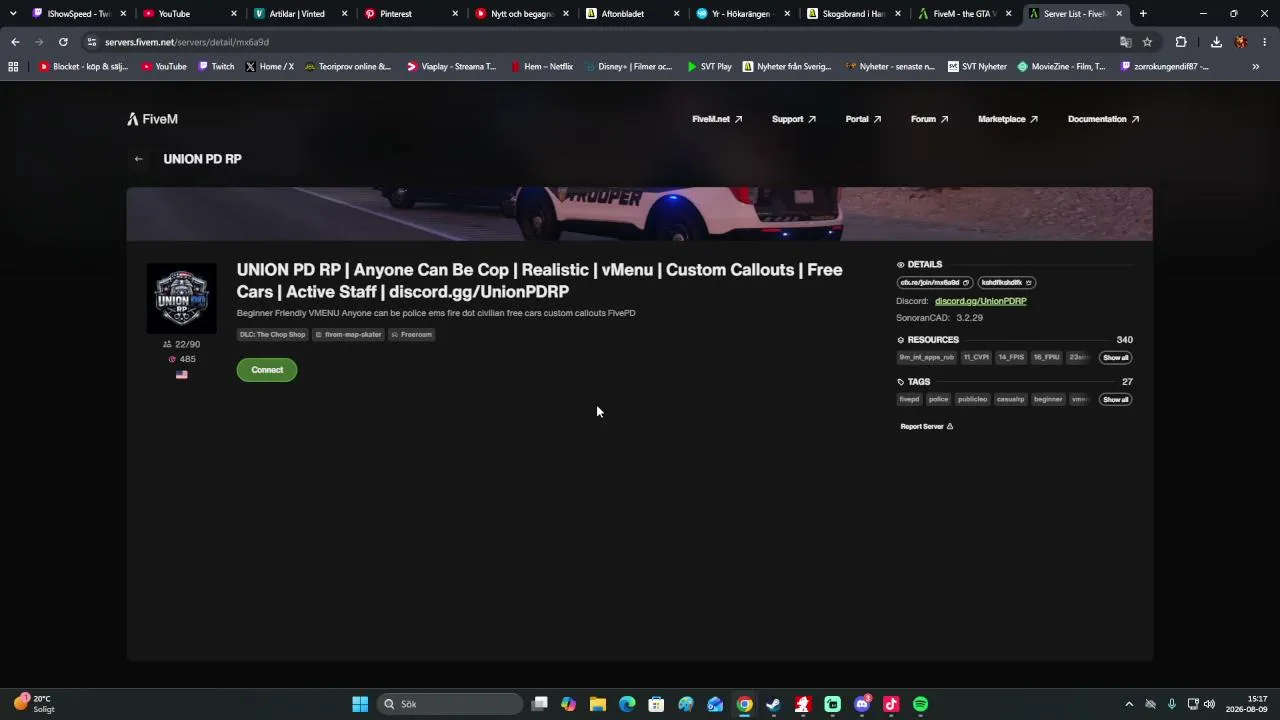Open Spotify from the taskbar
Viewport: 1280px width, 720px height.
coord(920,704)
